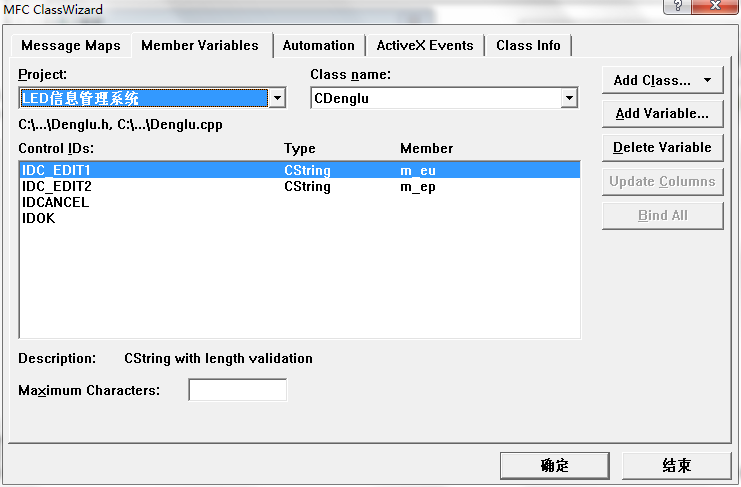Screen dimensions: 741x487
Task: Select the IDC_EDIT1 row
Action: (x=57, y=171)
